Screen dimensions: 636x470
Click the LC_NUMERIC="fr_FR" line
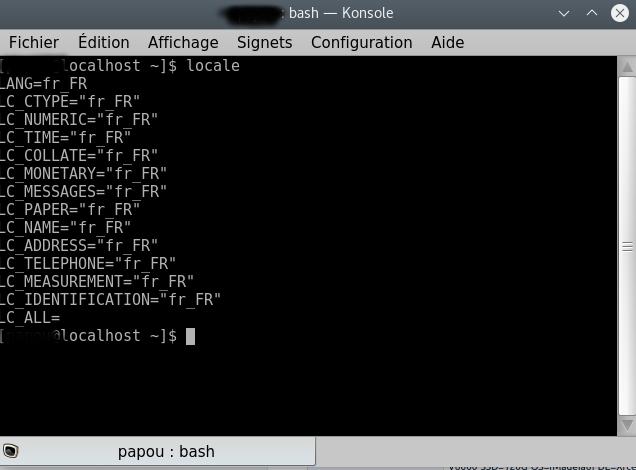[x=79, y=119]
